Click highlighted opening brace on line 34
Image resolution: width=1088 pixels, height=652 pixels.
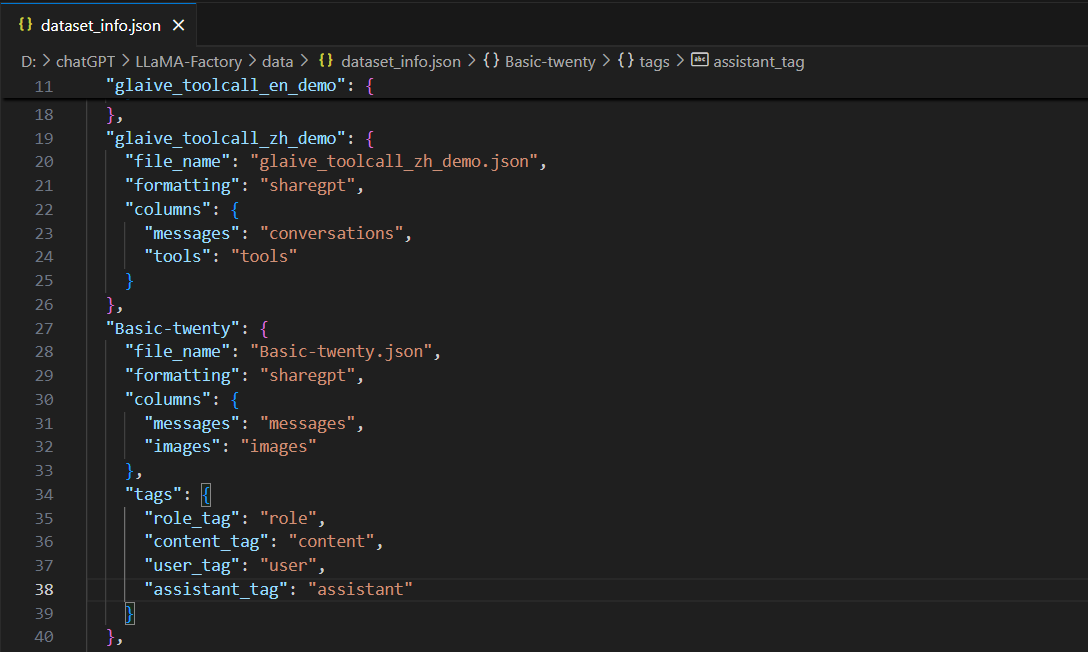pyautogui.click(x=206, y=495)
